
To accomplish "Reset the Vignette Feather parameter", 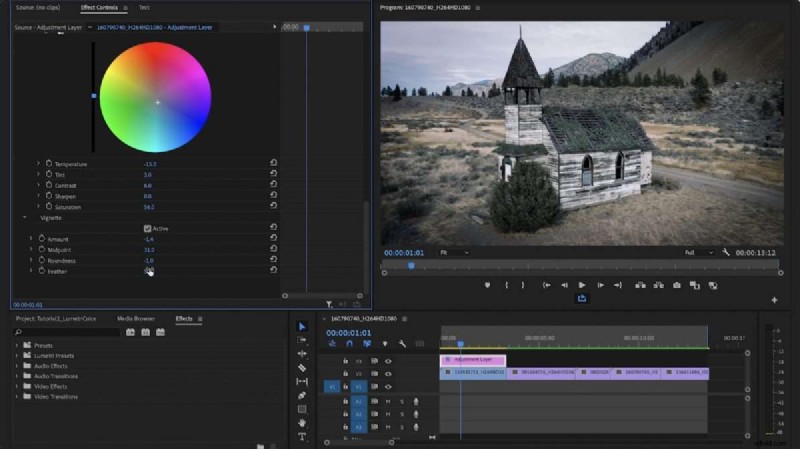I will click(273, 270).
